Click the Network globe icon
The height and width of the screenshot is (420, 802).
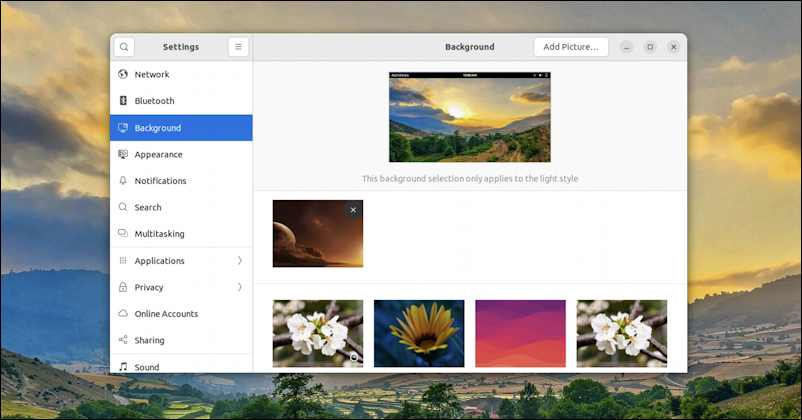123,74
